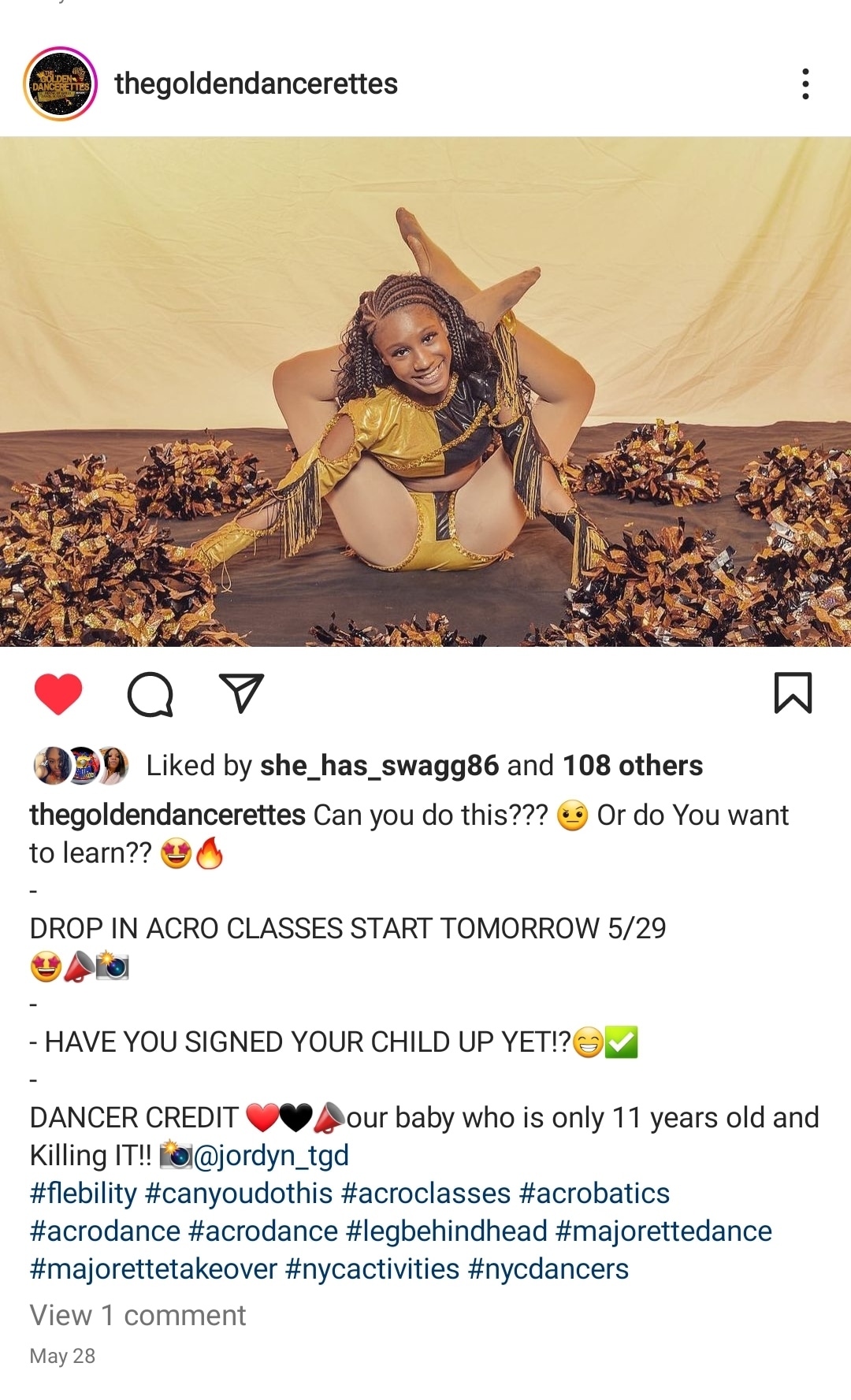The width and height of the screenshot is (851, 1400).
Task: Open the #nycdancers hashtag
Action: click(x=548, y=1269)
